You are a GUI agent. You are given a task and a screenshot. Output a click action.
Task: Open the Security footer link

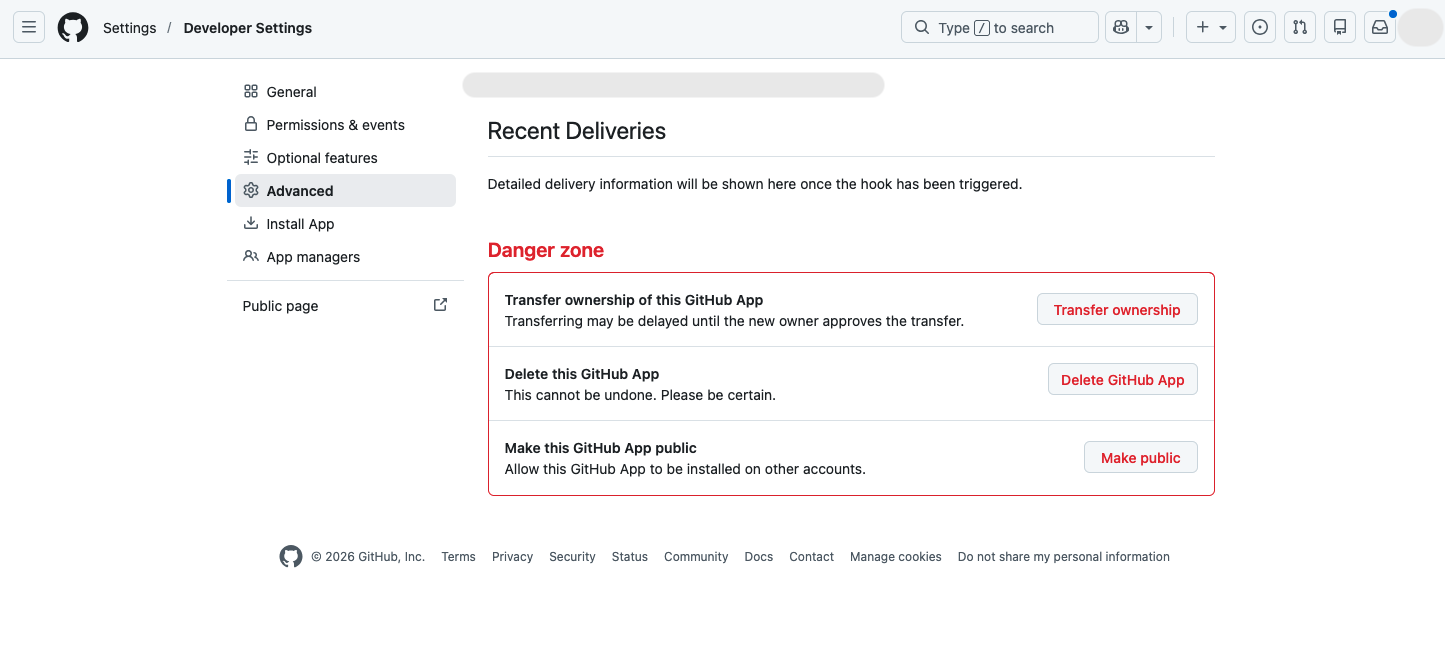pos(572,557)
